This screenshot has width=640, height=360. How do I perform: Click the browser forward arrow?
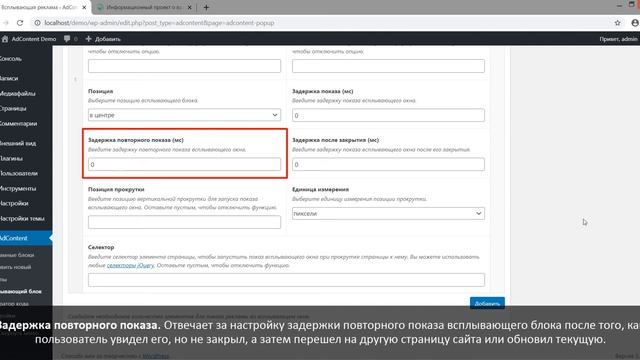[5, 23]
